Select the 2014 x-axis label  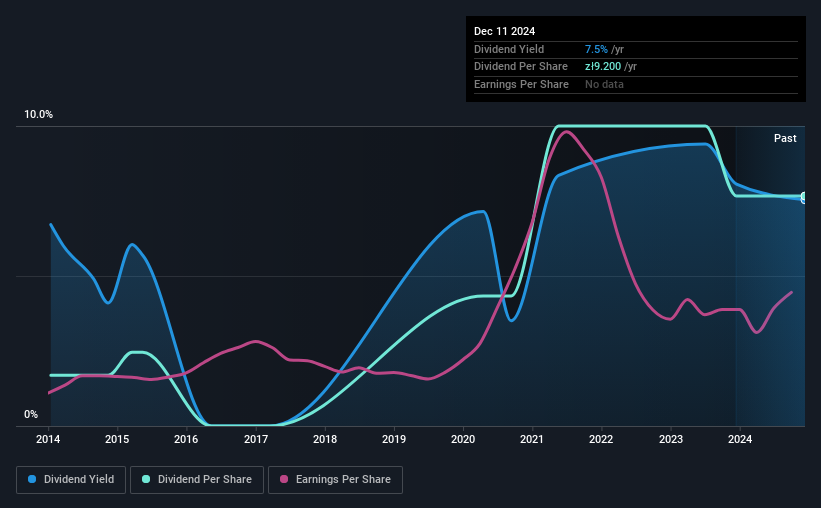coord(48,439)
